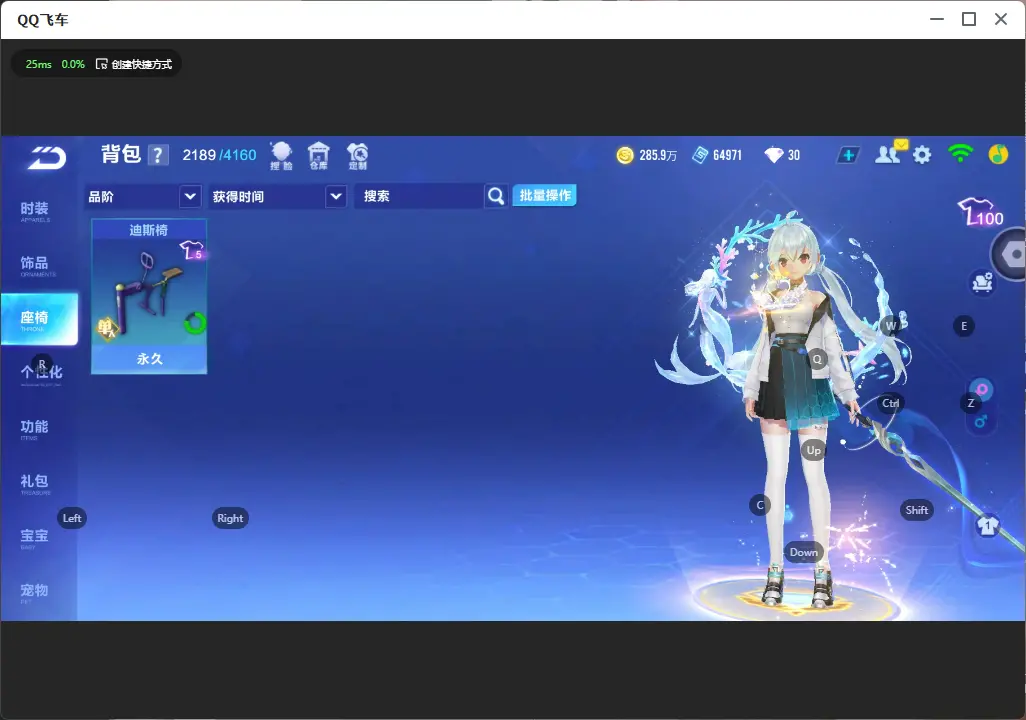This screenshot has width=1026, height=720.
Task: Open the fashion score shirt icon showing 100
Action: click(981, 212)
